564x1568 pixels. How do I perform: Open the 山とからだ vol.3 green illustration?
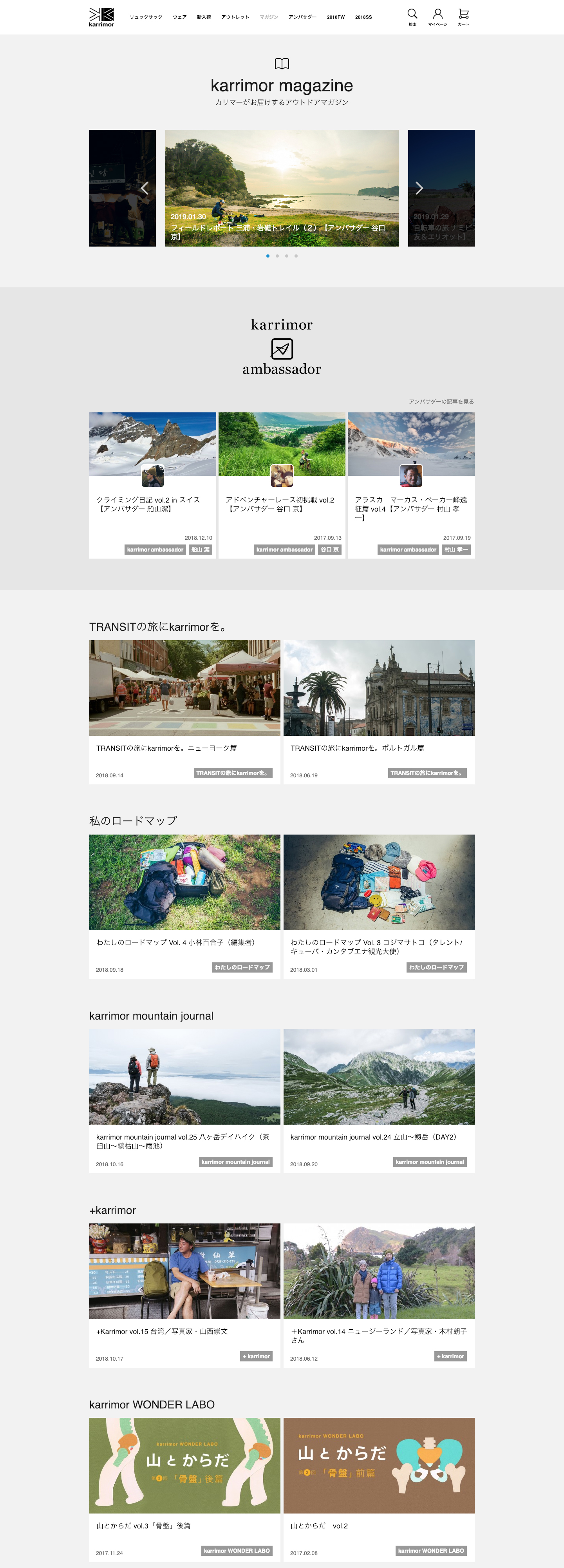[185, 1466]
